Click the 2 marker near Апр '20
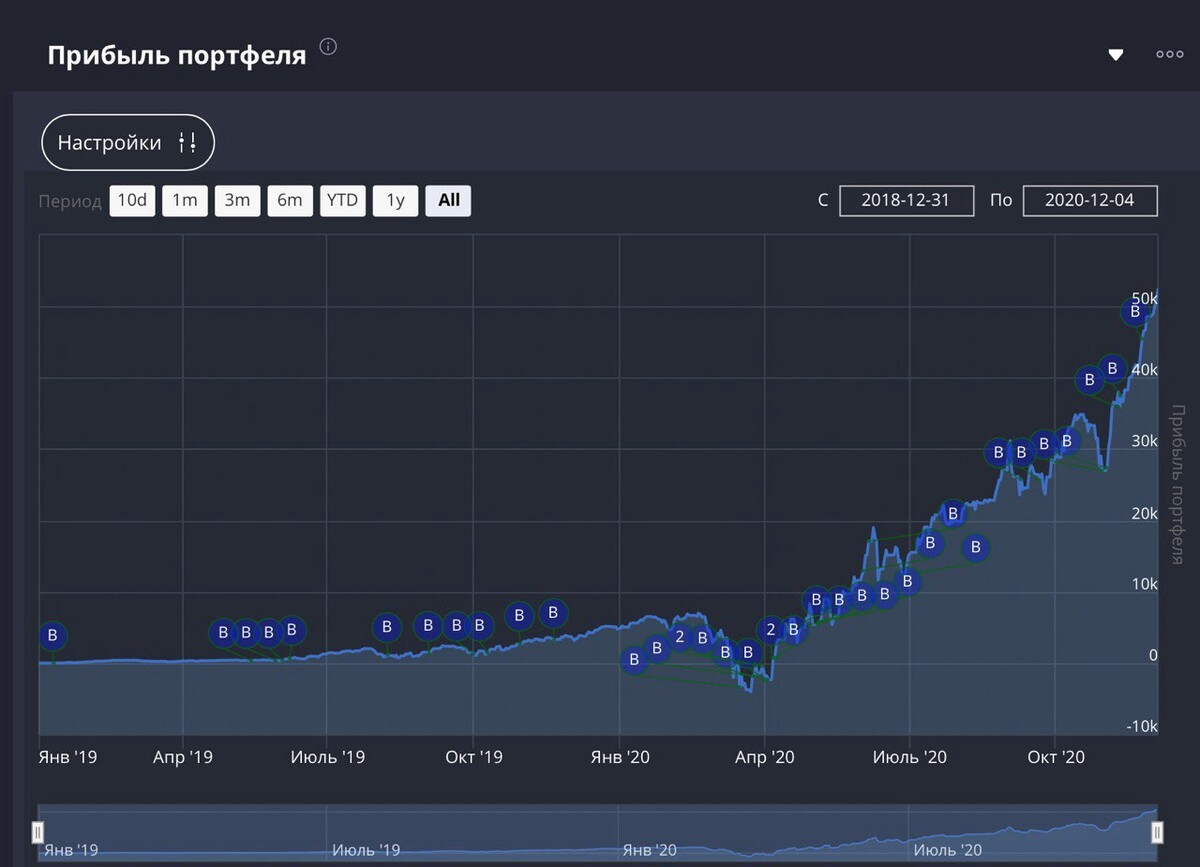The height and width of the screenshot is (867, 1200). point(770,630)
